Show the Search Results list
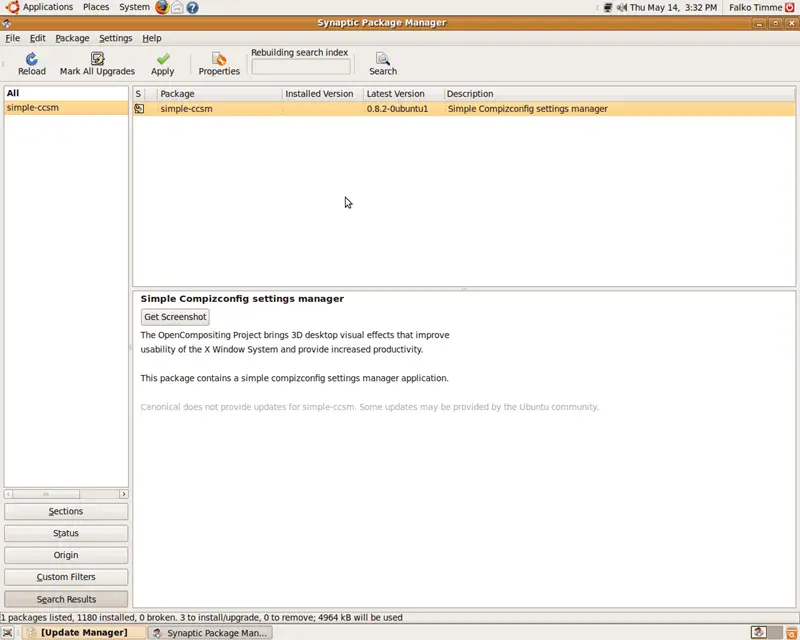The height and width of the screenshot is (640, 800). click(66, 599)
